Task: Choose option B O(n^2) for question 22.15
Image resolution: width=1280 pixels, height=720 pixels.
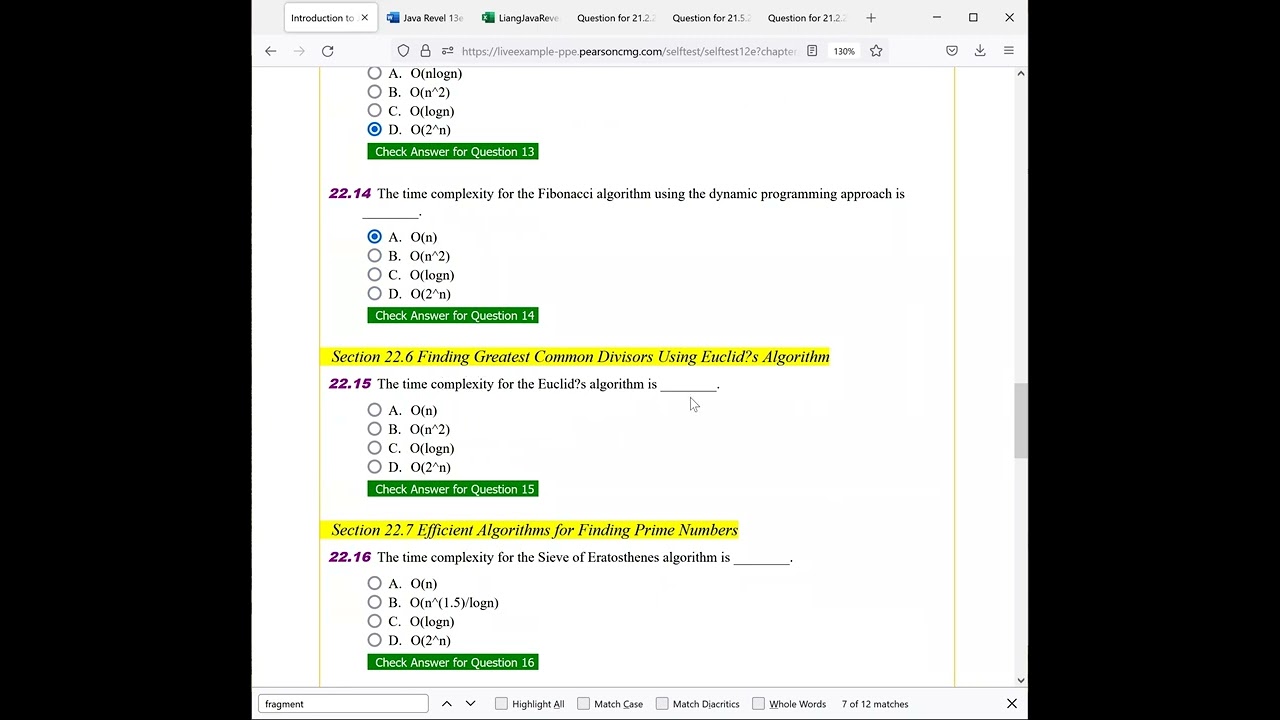Action: point(374,429)
